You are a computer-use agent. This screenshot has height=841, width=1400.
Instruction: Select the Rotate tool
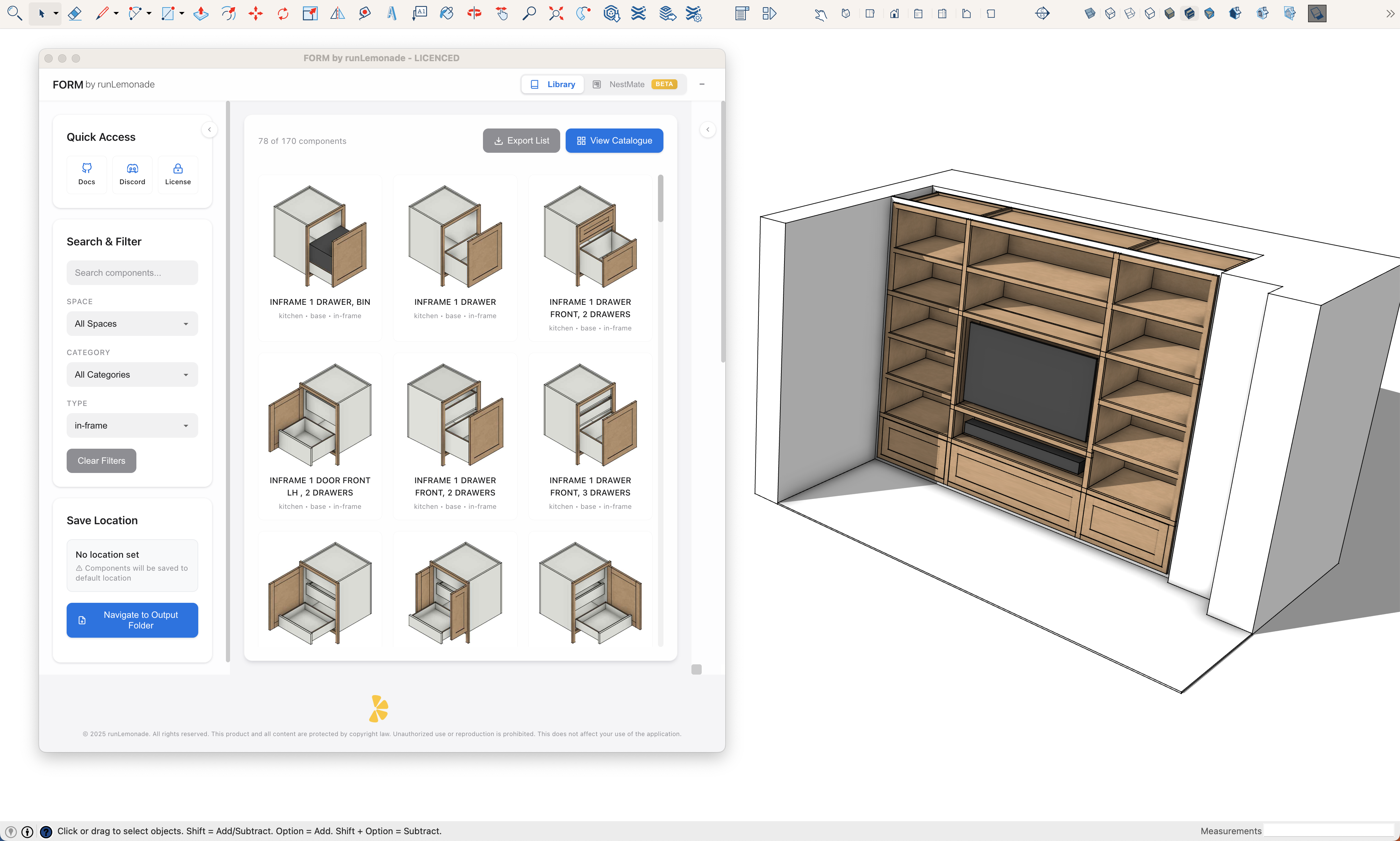[283, 14]
